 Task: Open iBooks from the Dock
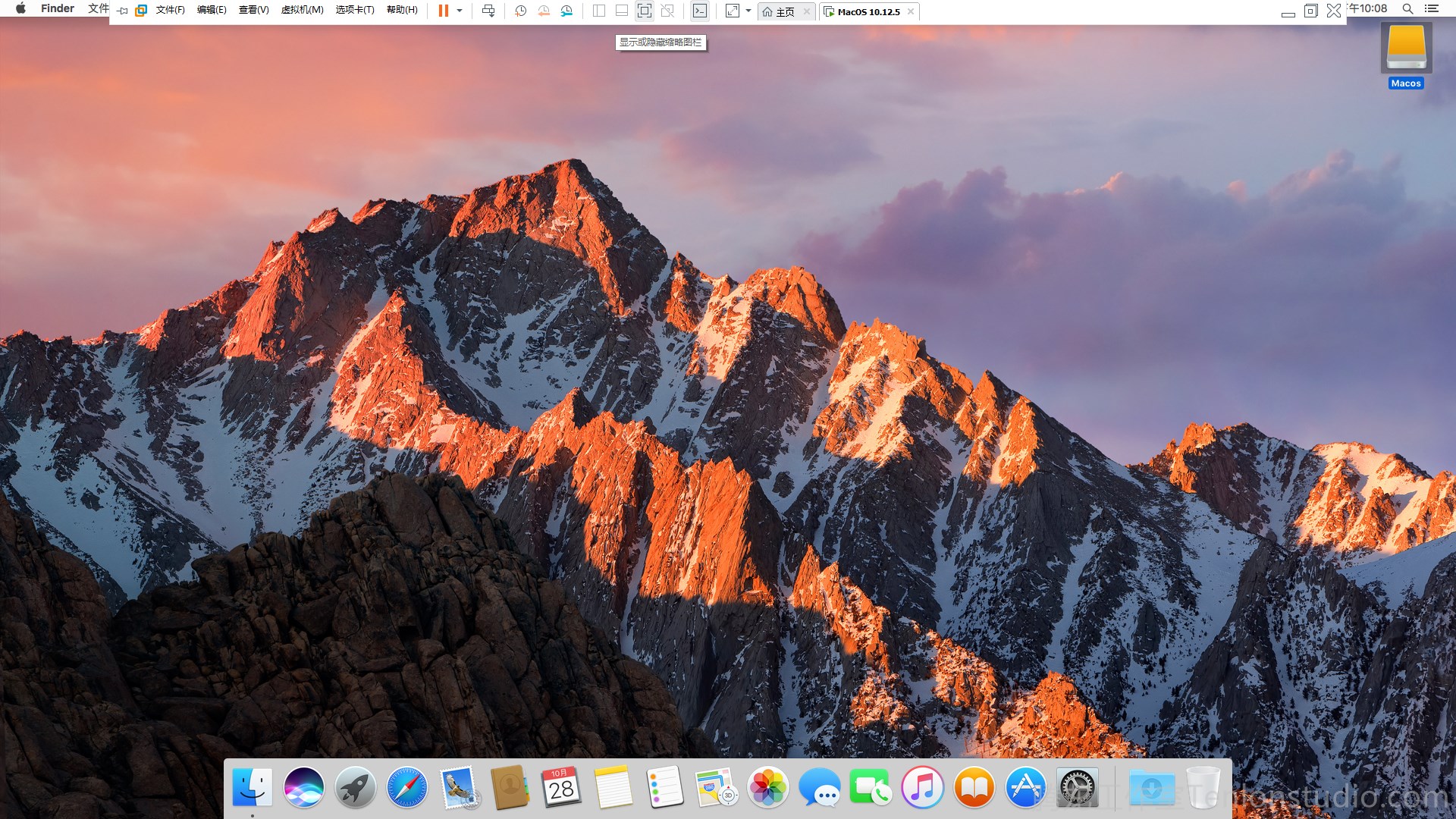974,787
